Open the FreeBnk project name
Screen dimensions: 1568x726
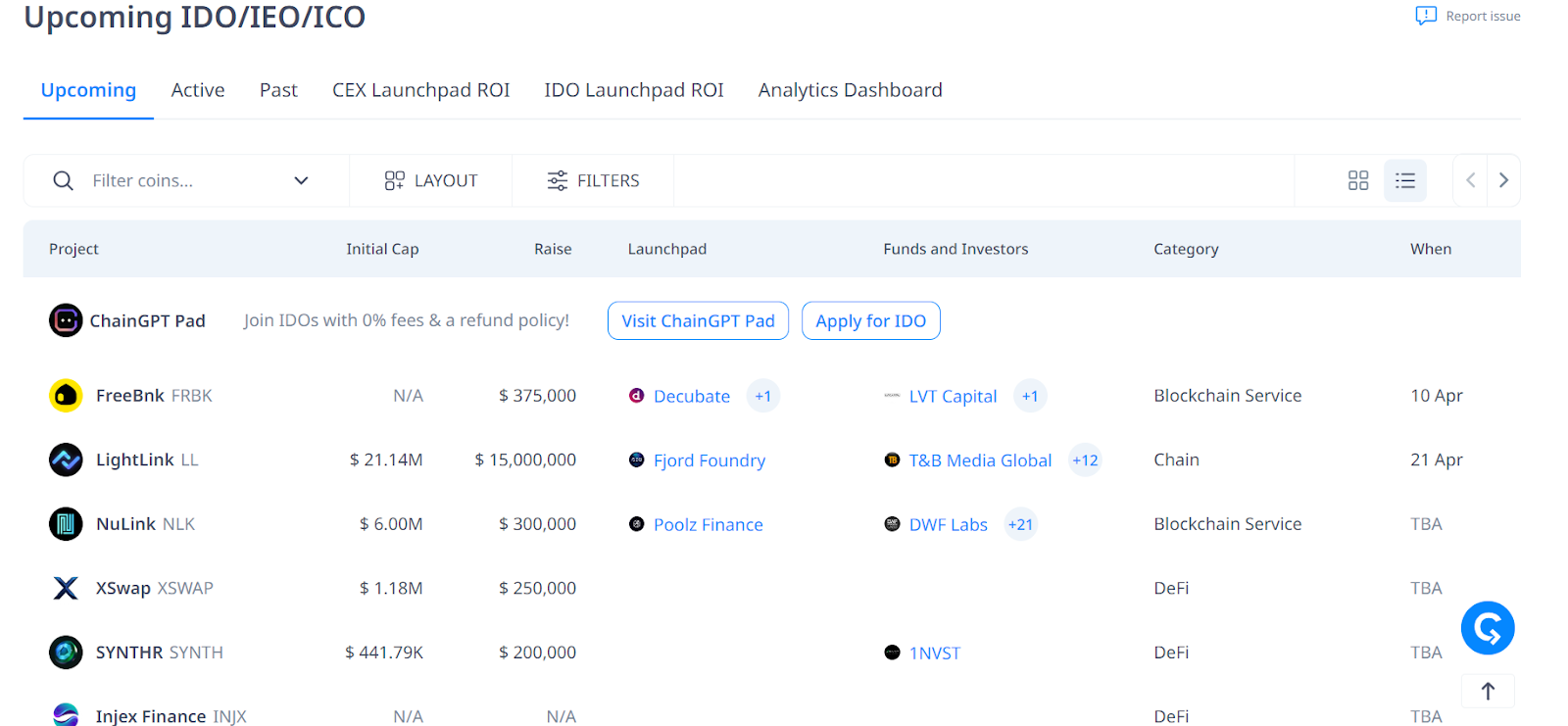tap(130, 396)
